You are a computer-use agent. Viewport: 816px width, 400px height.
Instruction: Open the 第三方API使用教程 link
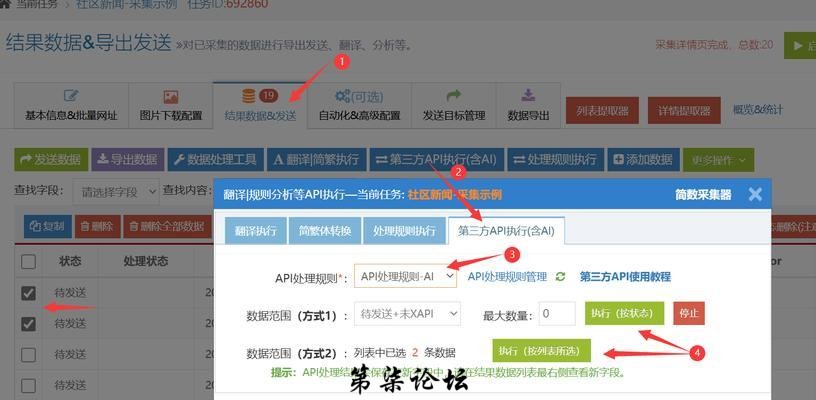click(x=625, y=277)
